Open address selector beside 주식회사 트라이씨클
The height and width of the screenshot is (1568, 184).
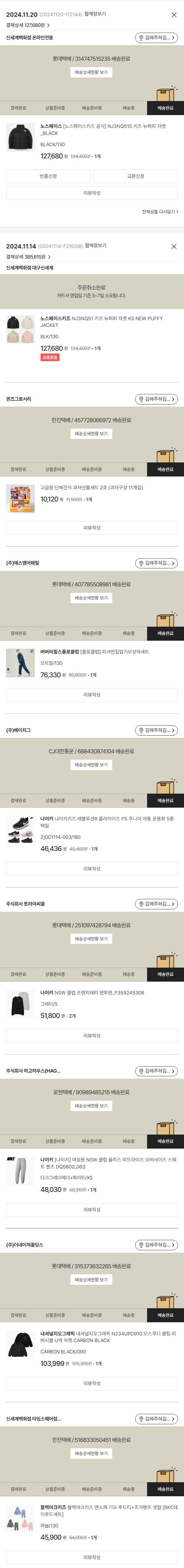(156, 904)
